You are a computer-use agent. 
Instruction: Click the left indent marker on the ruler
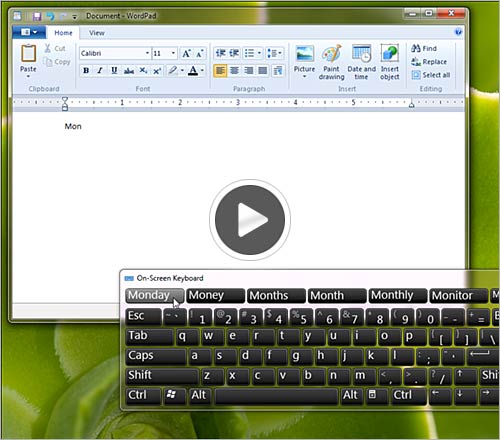(x=65, y=104)
